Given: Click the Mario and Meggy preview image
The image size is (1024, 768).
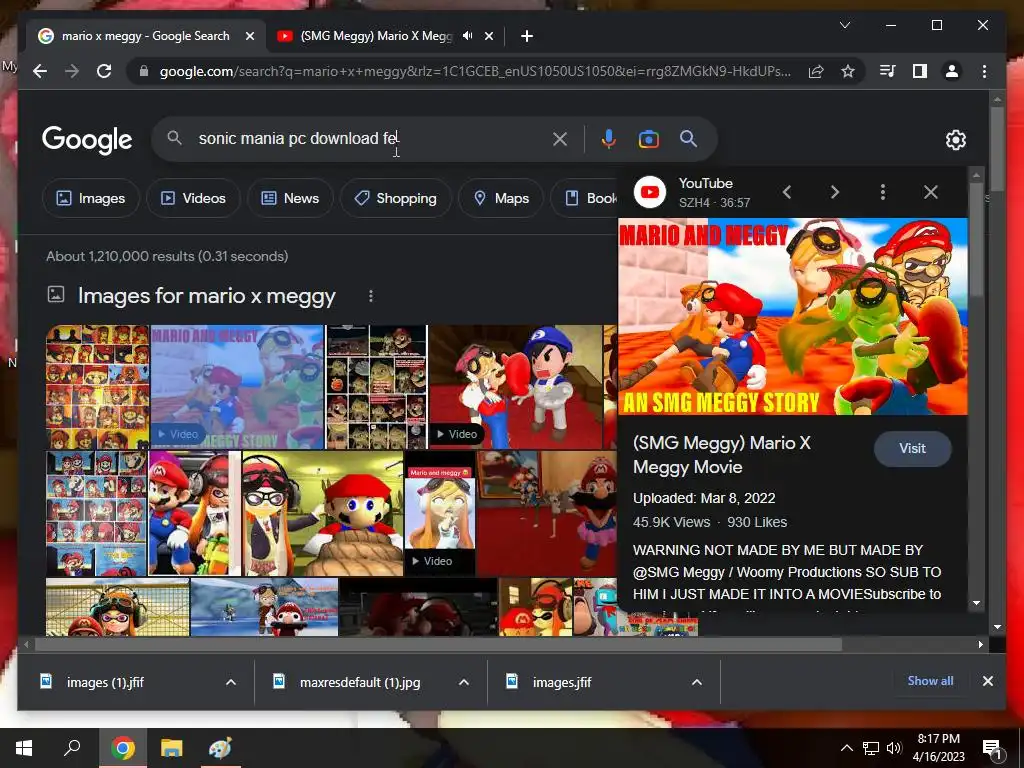Looking at the screenshot, I should pos(793,317).
